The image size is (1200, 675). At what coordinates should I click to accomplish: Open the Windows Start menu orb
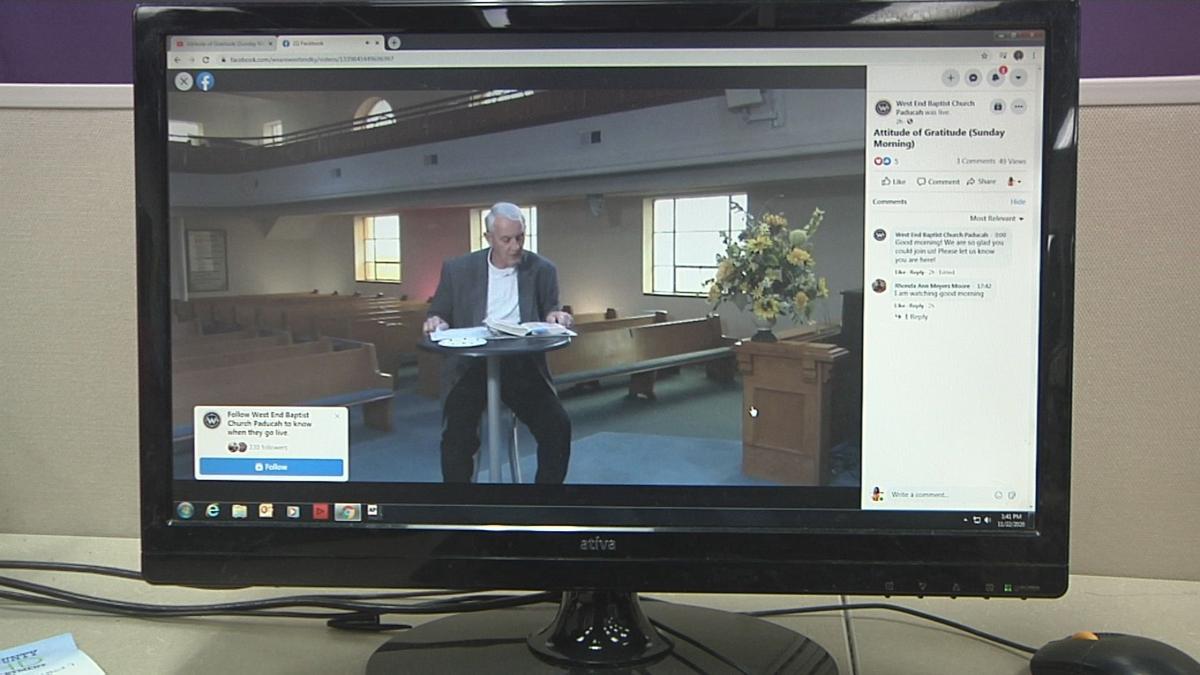[x=185, y=511]
